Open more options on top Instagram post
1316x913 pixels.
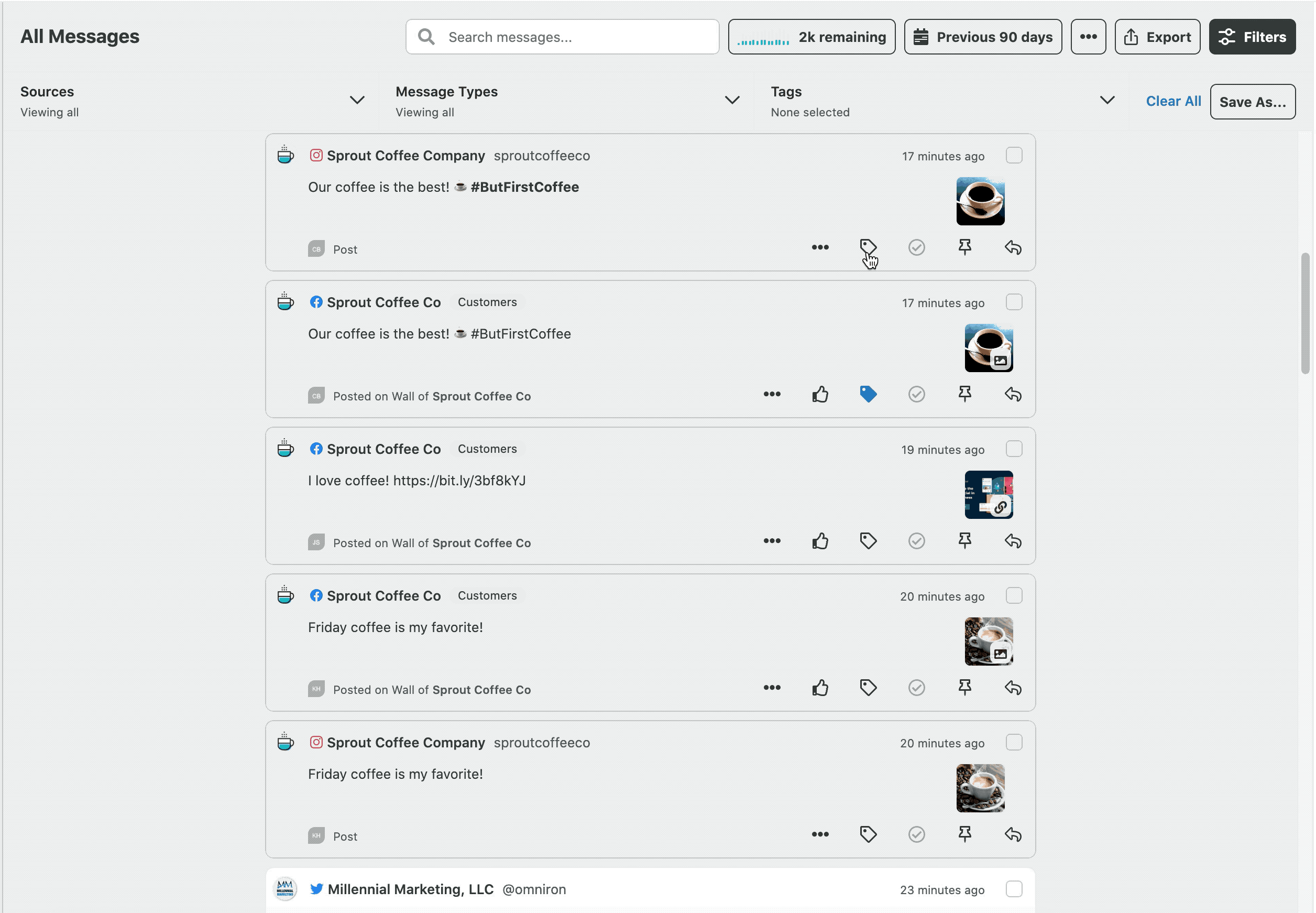coord(820,247)
